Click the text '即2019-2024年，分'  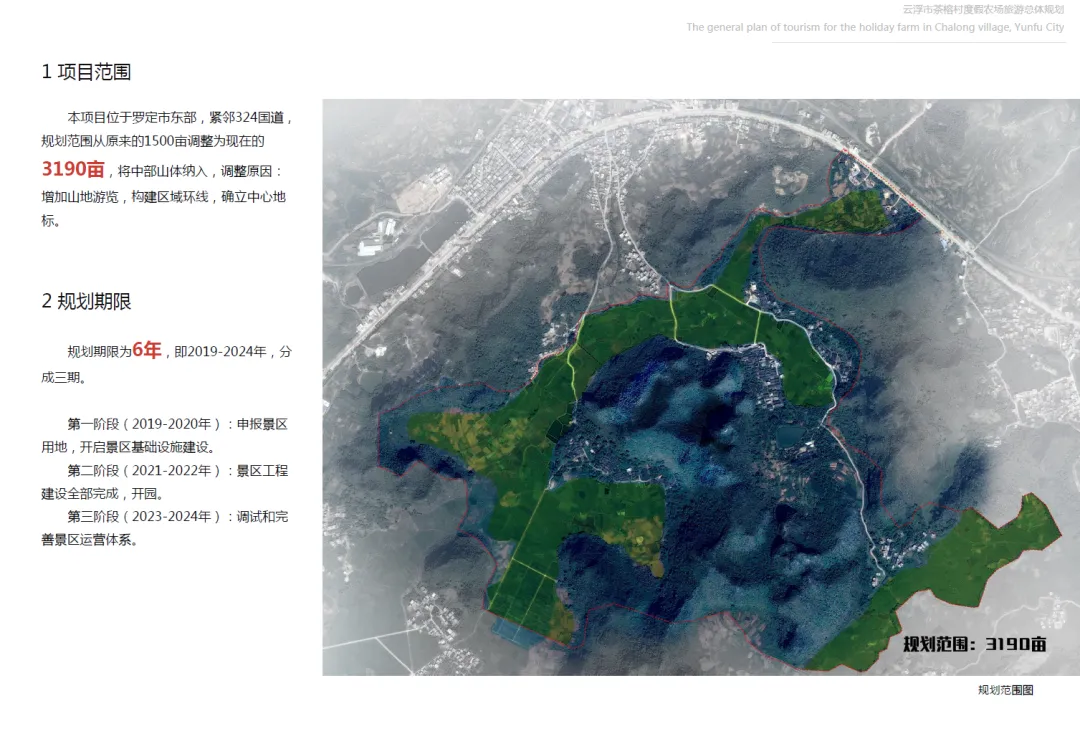(233, 351)
